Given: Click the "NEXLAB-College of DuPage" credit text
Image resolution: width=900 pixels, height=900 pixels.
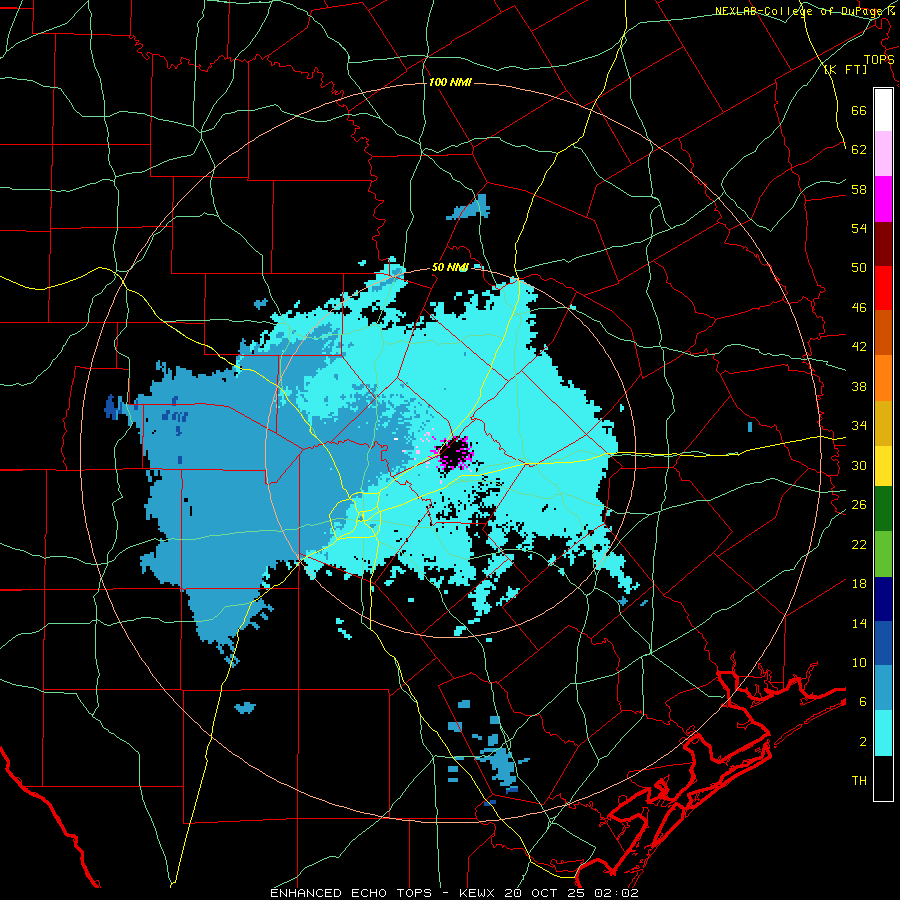Looking at the screenshot, I should click(799, 11).
